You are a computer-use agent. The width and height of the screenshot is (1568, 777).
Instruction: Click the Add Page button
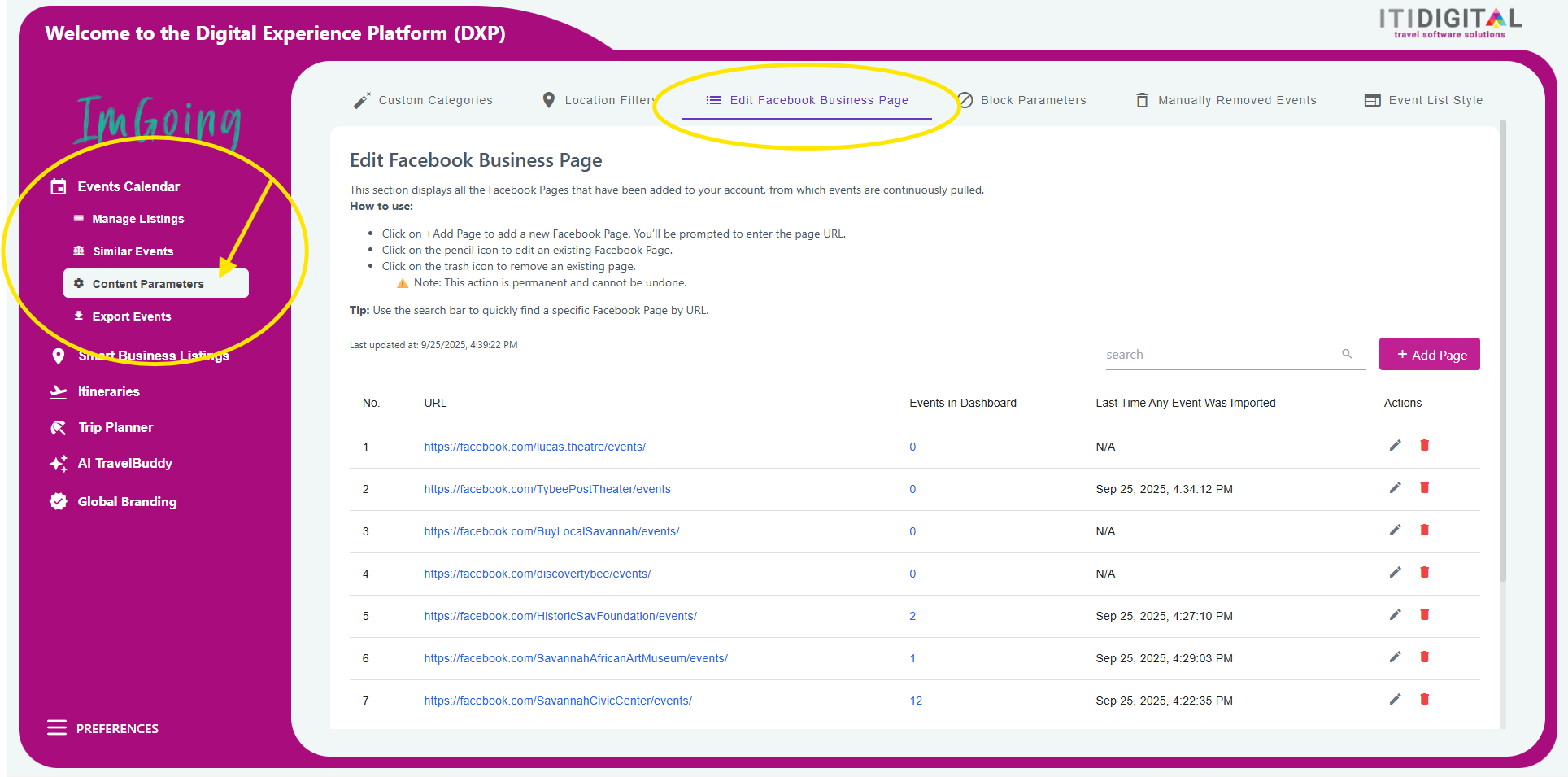[x=1430, y=354]
